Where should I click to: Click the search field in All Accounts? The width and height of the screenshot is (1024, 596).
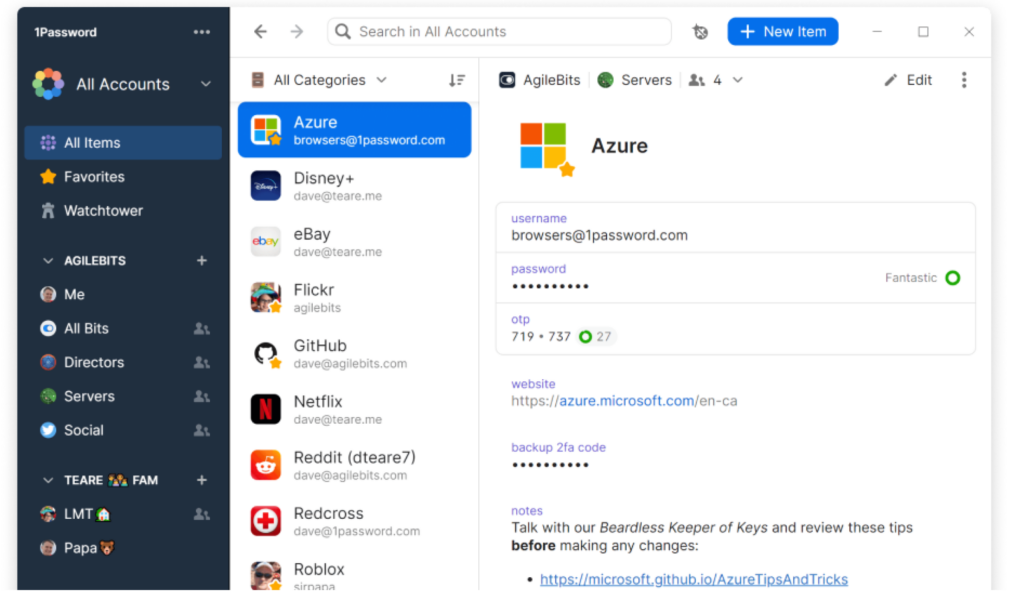coord(500,31)
